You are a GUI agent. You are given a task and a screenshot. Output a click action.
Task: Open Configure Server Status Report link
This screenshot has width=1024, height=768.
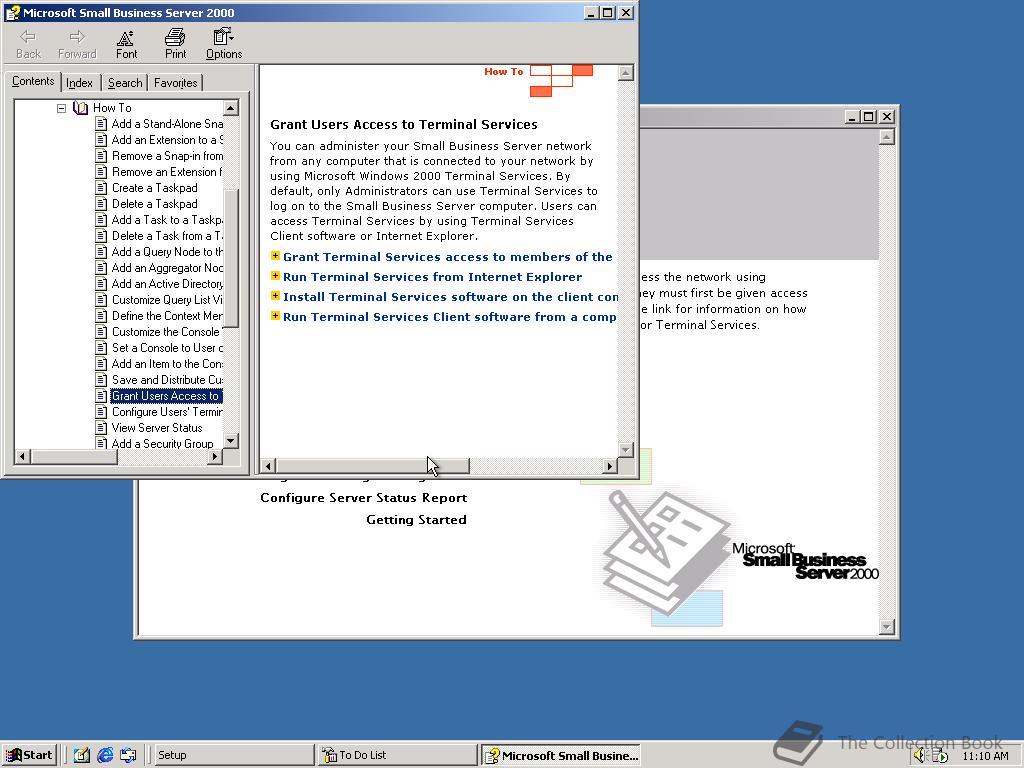[x=364, y=498]
